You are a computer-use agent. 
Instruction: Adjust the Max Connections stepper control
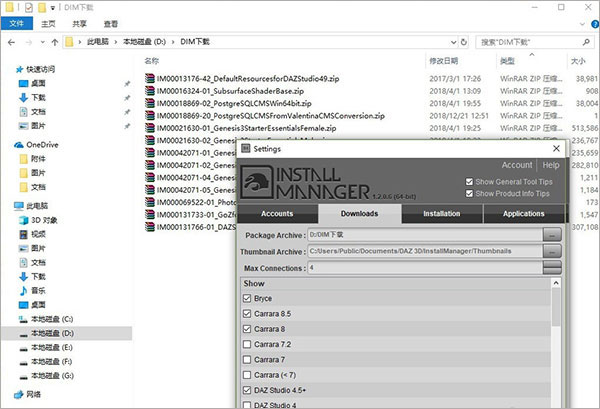[552, 268]
